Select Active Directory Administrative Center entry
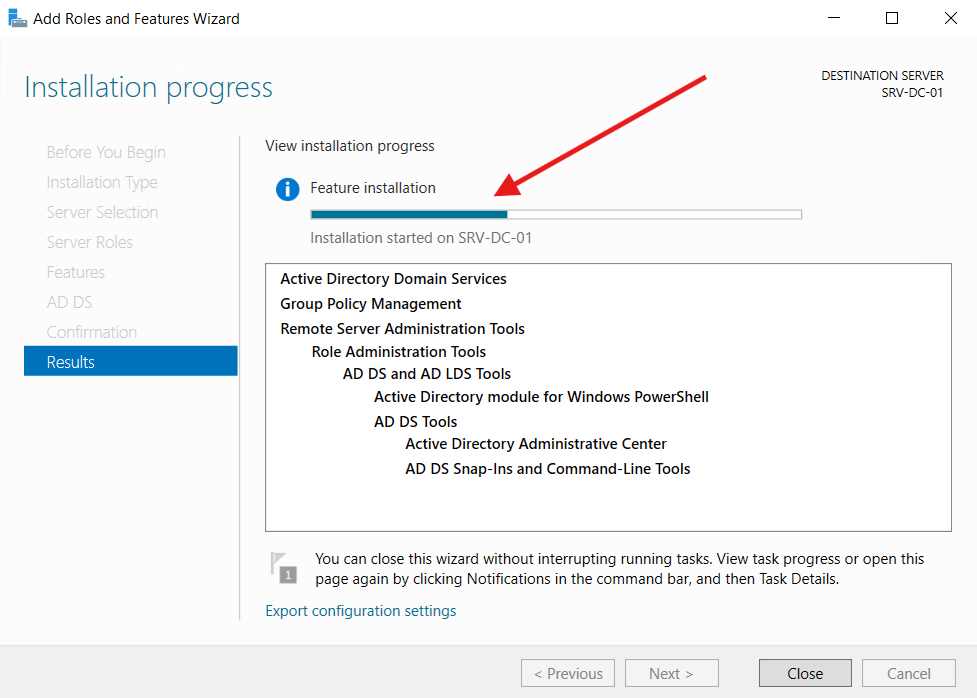This screenshot has width=977, height=698. pos(535,443)
